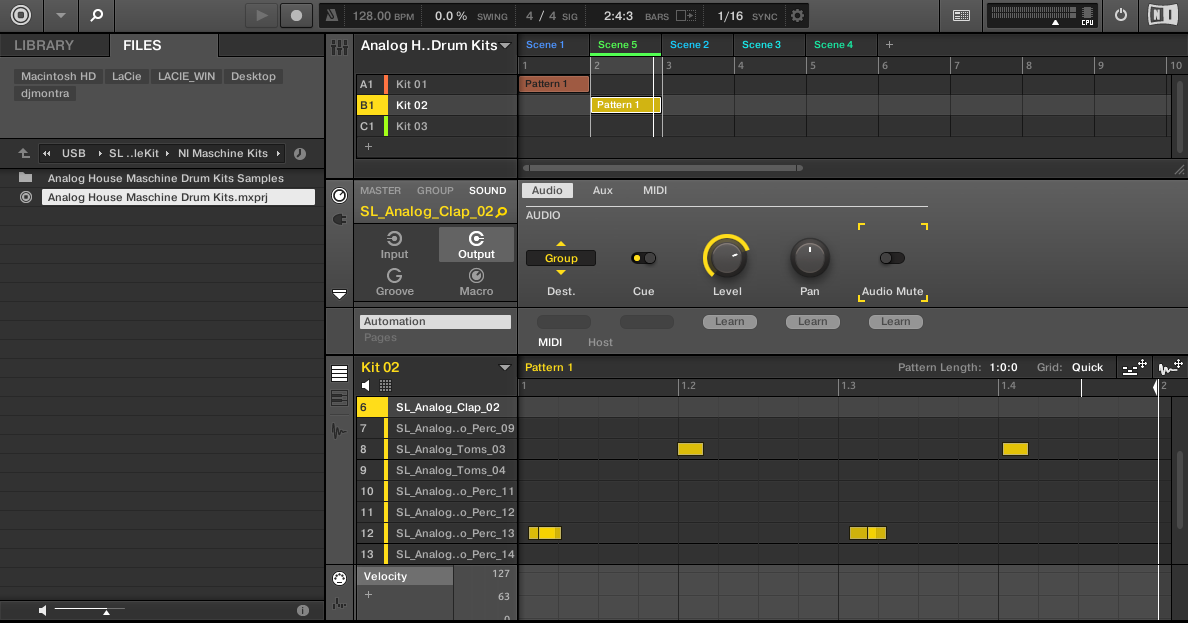Open the browser with the magnifier icon

tap(96, 15)
